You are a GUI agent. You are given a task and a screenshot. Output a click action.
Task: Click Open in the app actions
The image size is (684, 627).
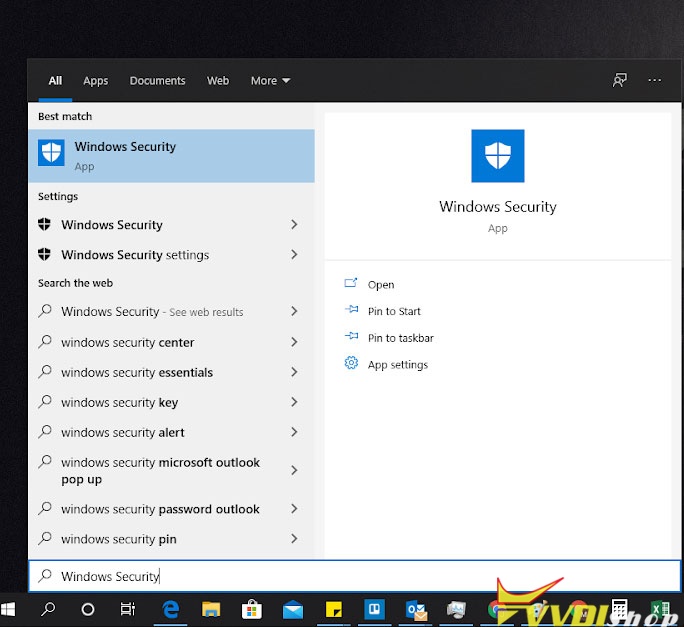[381, 284]
